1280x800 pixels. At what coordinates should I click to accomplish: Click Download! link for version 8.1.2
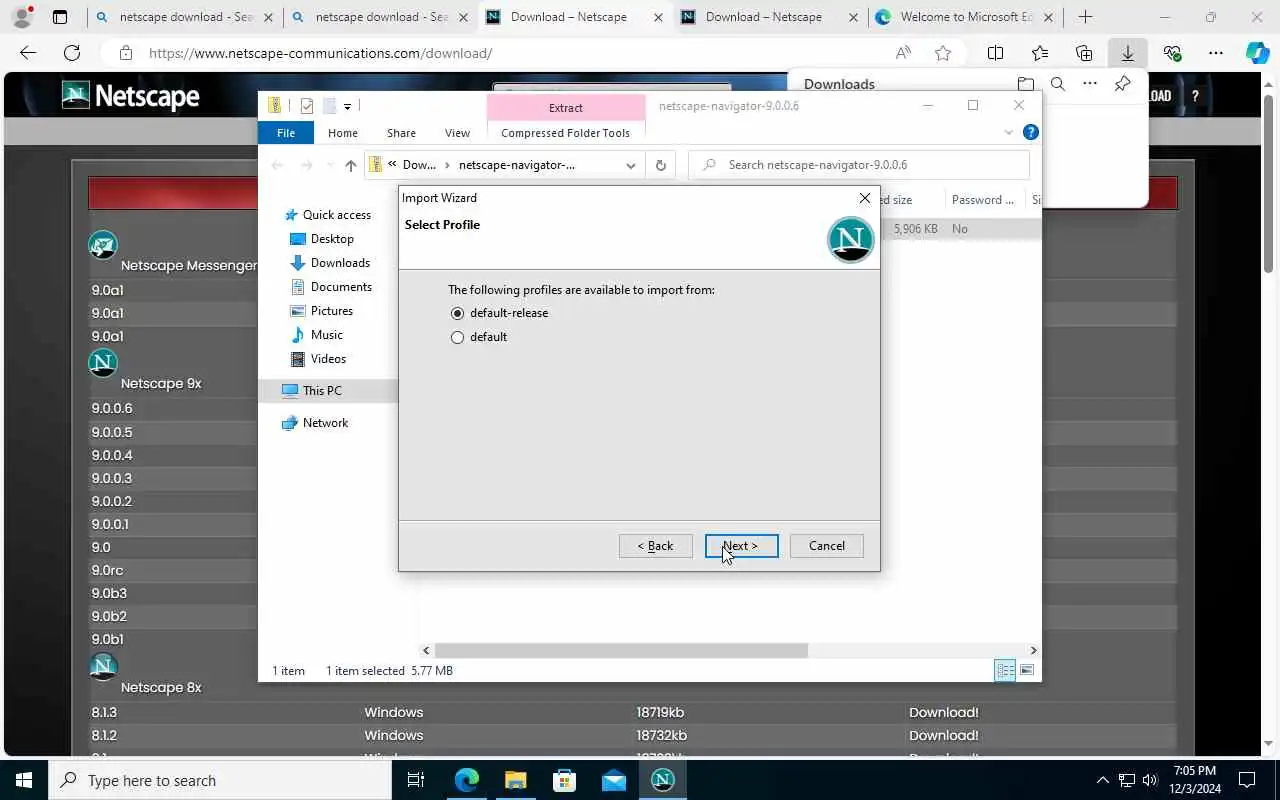click(x=943, y=735)
